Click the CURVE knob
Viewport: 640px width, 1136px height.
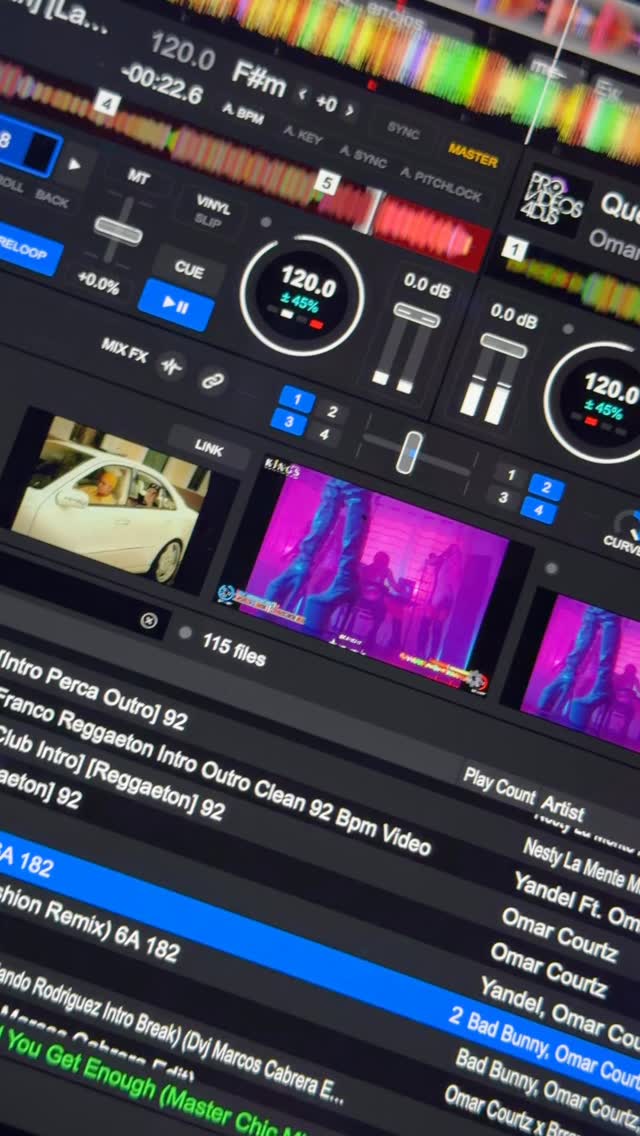pos(629,525)
